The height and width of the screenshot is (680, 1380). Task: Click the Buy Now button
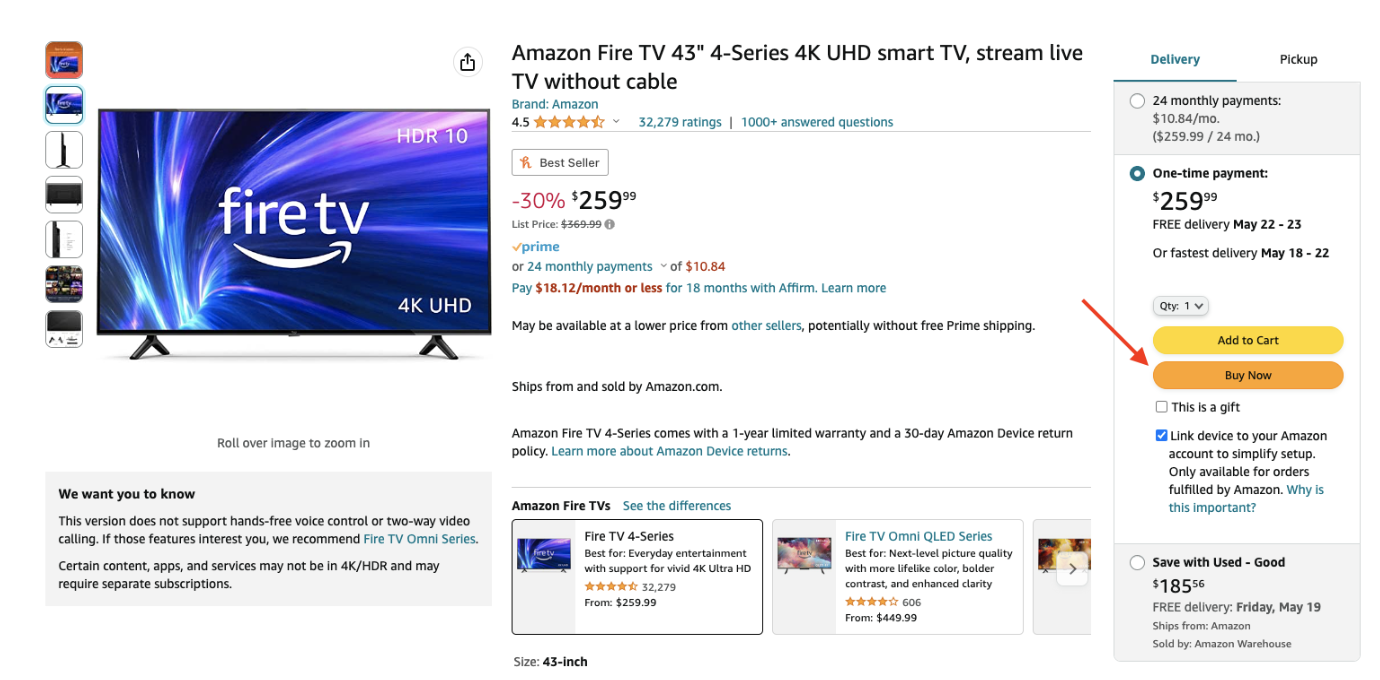[1248, 375]
